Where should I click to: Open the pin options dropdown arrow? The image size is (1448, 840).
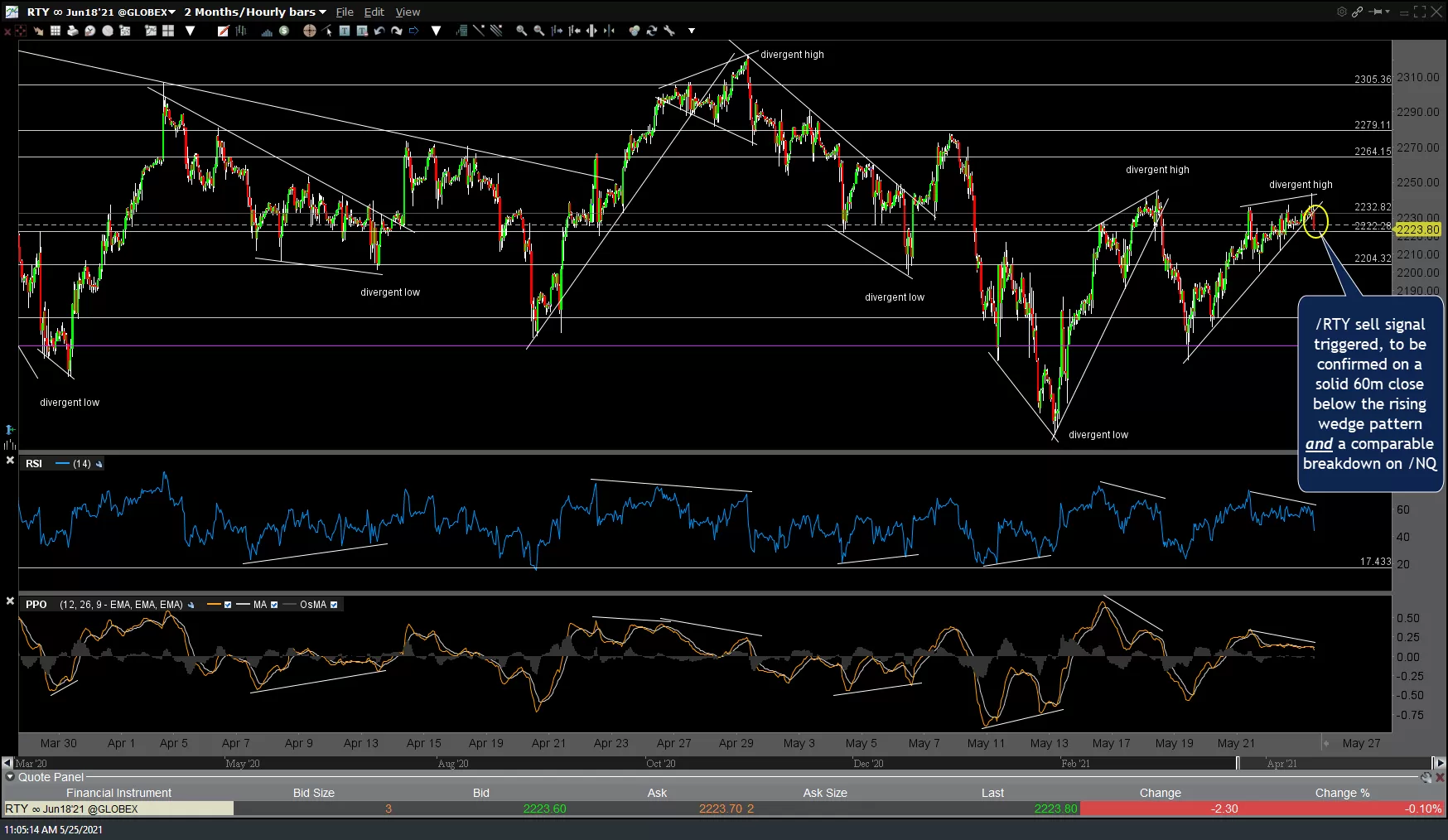click(x=1387, y=12)
